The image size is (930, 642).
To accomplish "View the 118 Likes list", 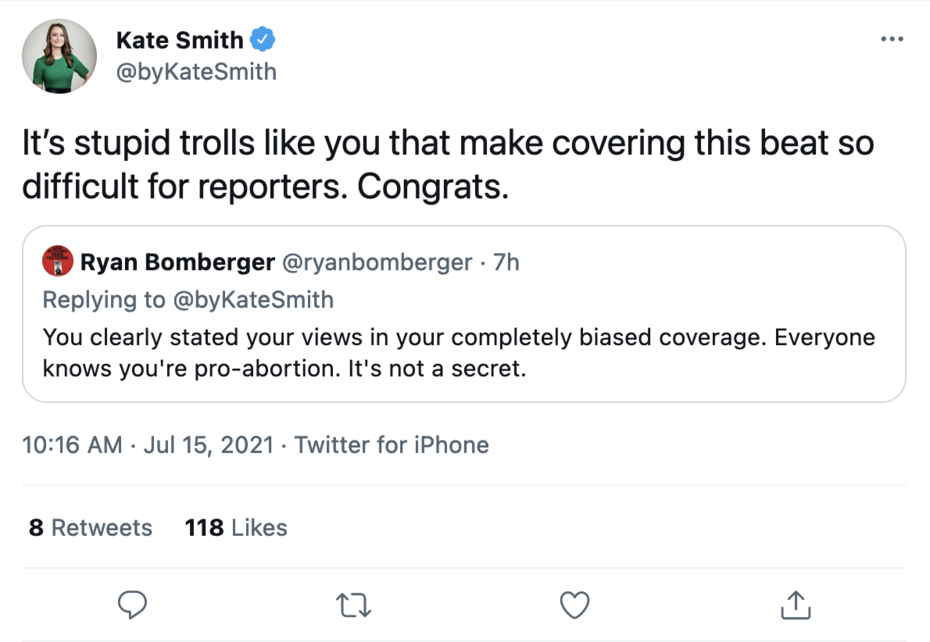I will [236, 528].
